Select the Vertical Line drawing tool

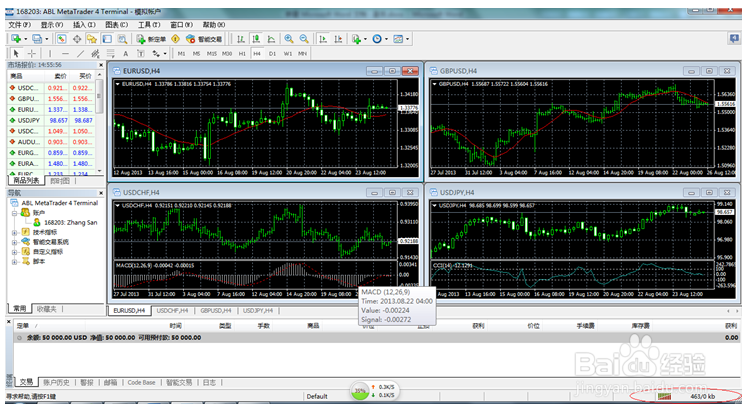point(50,53)
